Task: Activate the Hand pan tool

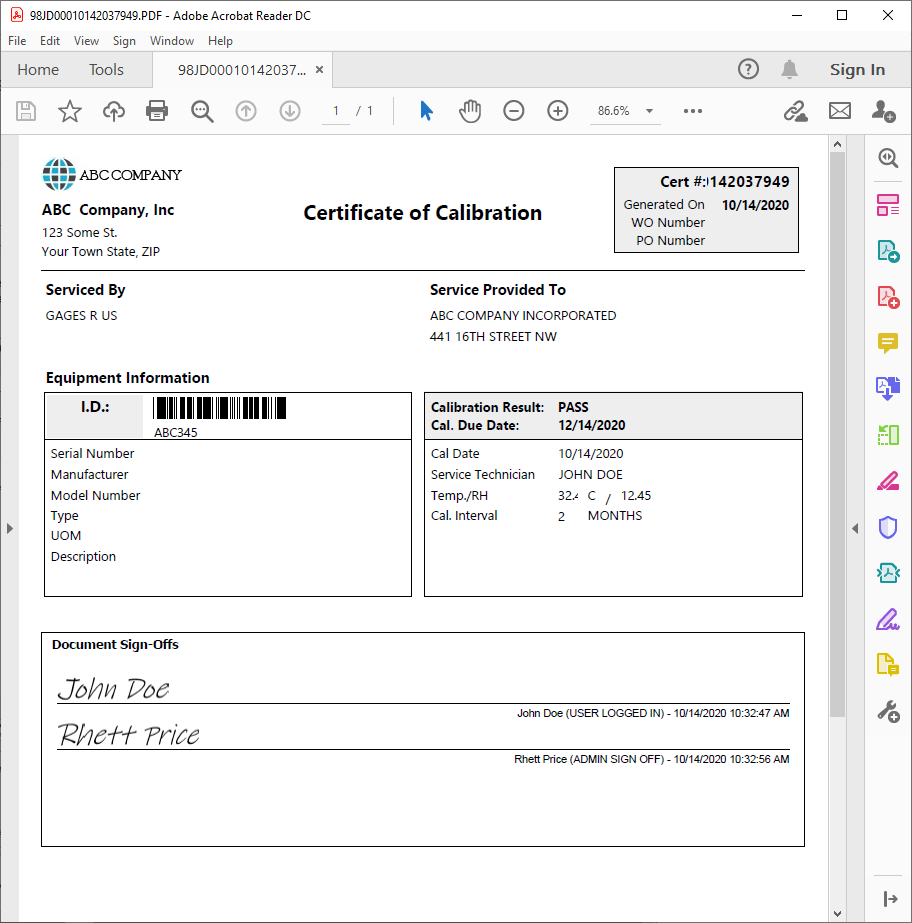Action: coord(469,111)
